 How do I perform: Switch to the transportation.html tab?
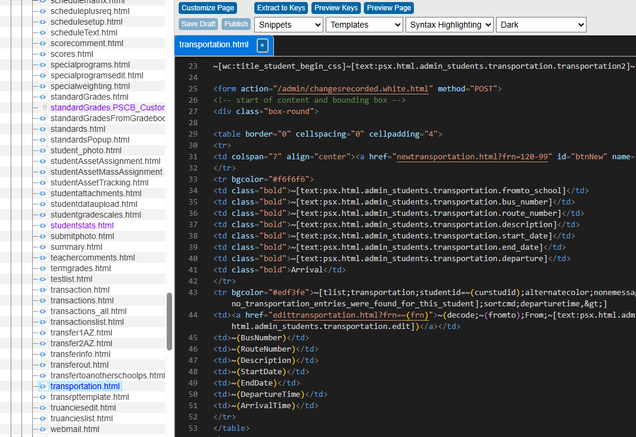213,45
